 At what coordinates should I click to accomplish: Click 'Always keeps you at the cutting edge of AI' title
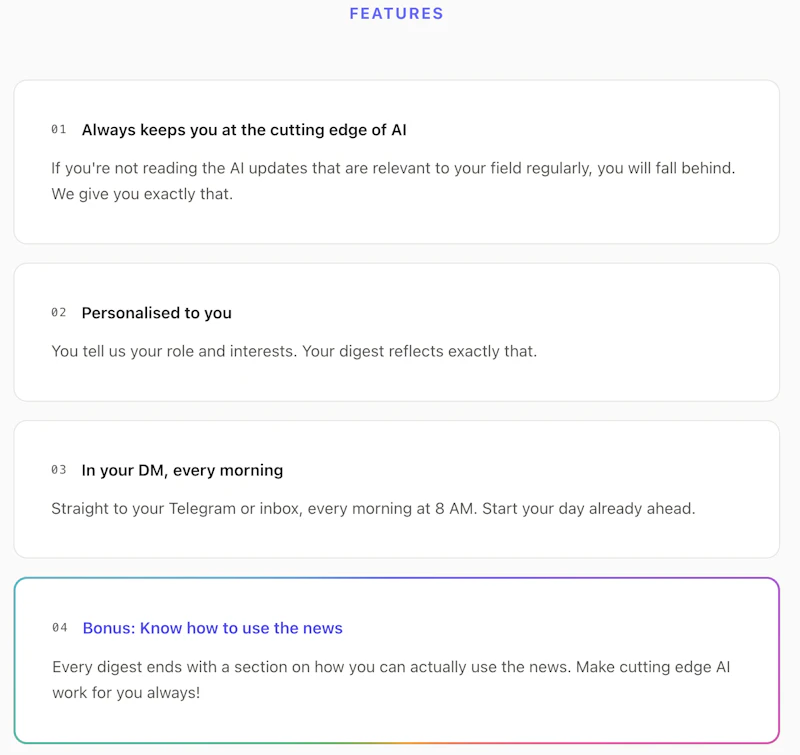click(244, 130)
